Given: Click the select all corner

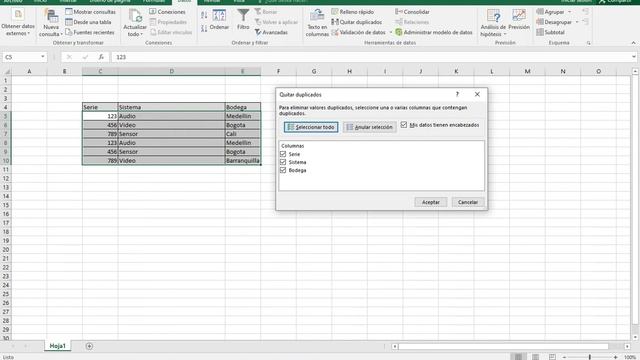Looking at the screenshot, I should (x=6, y=71).
